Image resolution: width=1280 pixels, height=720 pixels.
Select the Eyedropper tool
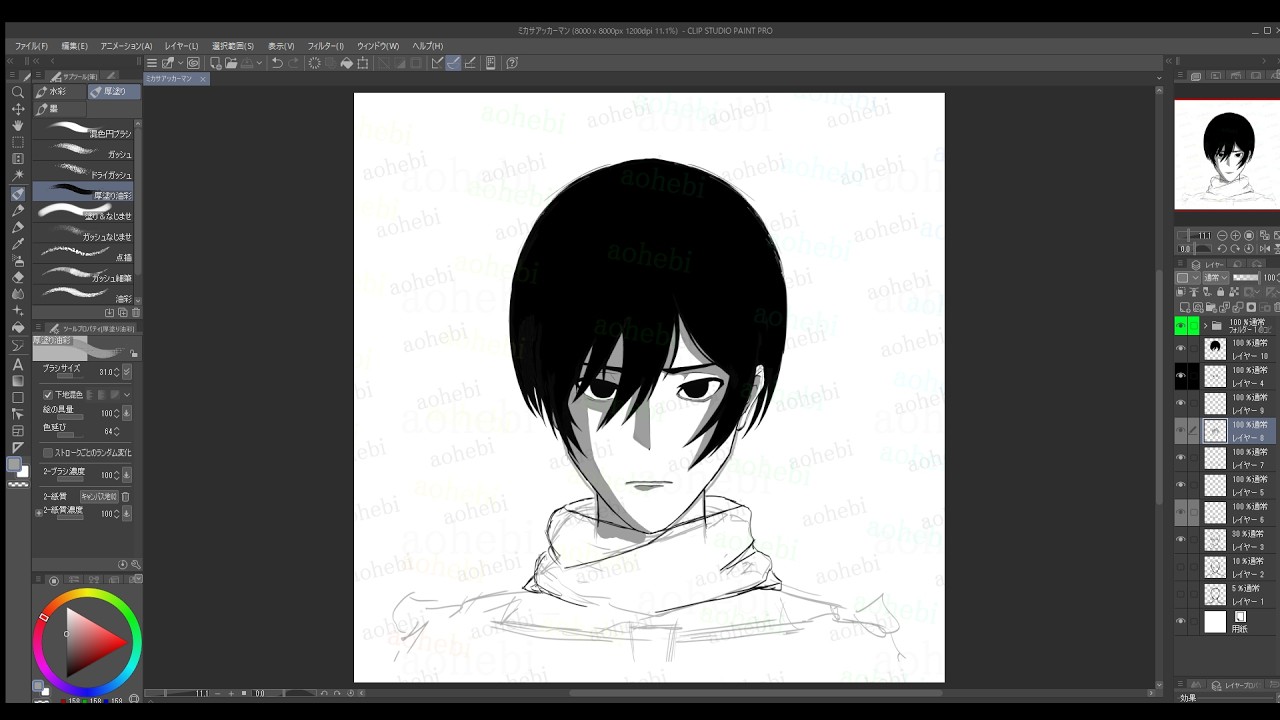click(x=18, y=243)
